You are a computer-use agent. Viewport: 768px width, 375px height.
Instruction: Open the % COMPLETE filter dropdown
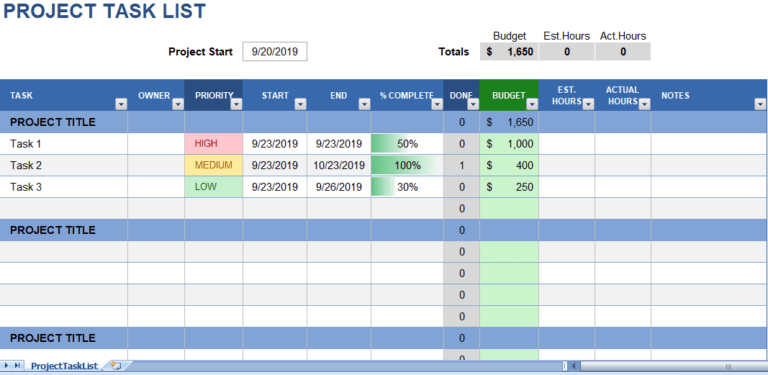pyautogui.click(x=437, y=104)
